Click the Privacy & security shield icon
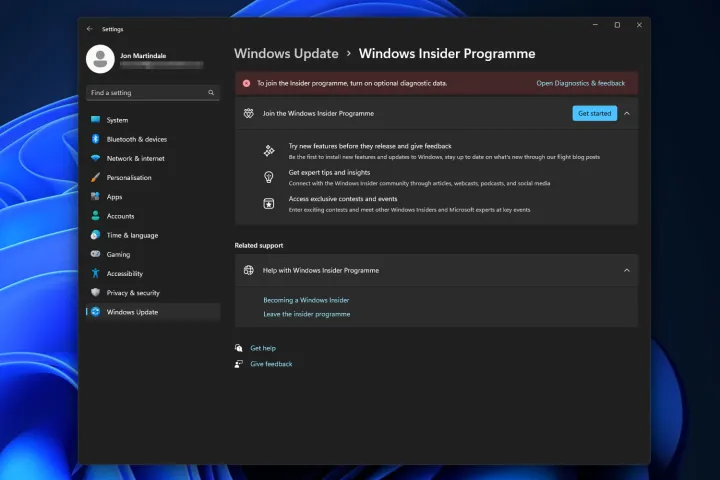Screen dimensions: 720x480 (96, 293)
